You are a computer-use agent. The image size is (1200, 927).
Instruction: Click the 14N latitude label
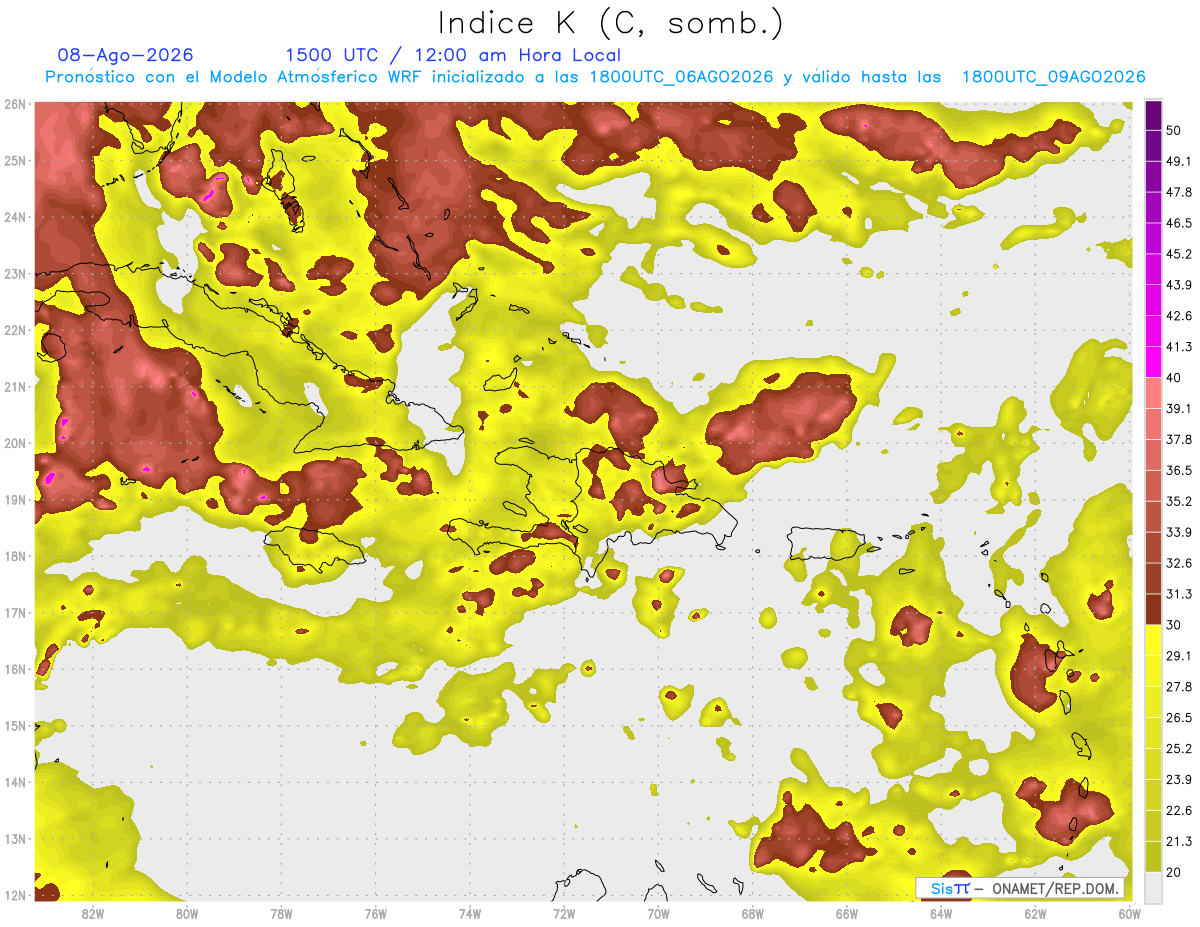coord(14,782)
